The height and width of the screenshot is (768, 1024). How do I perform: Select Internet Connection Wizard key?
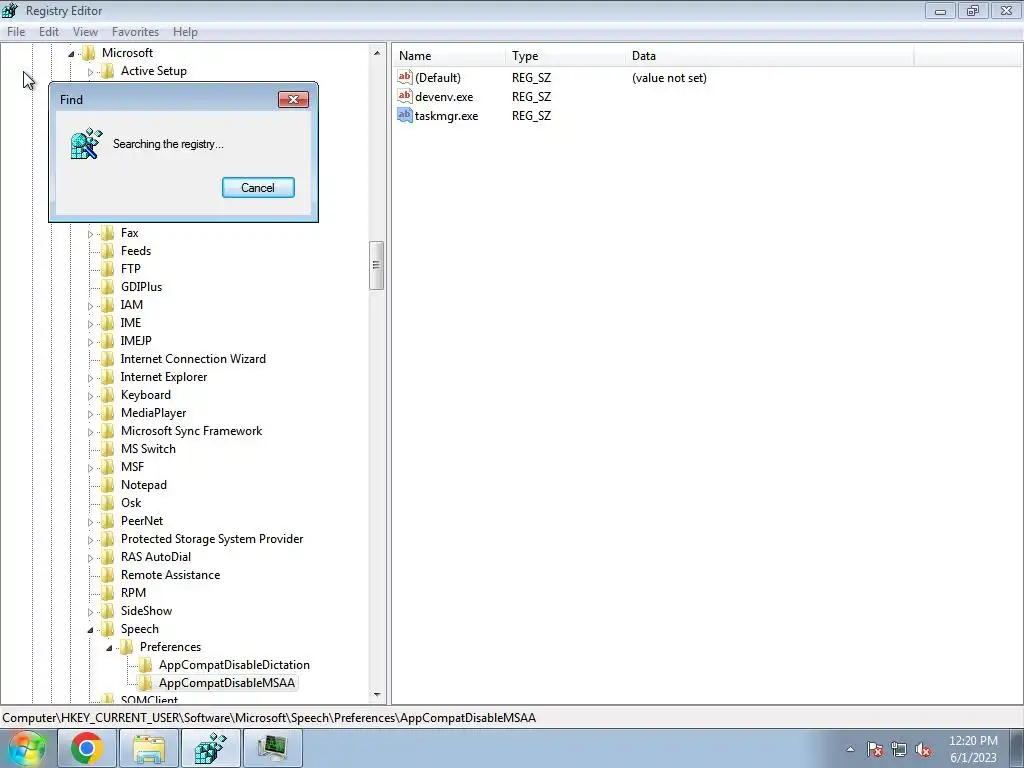pyautogui.click(x=193, y=359)
